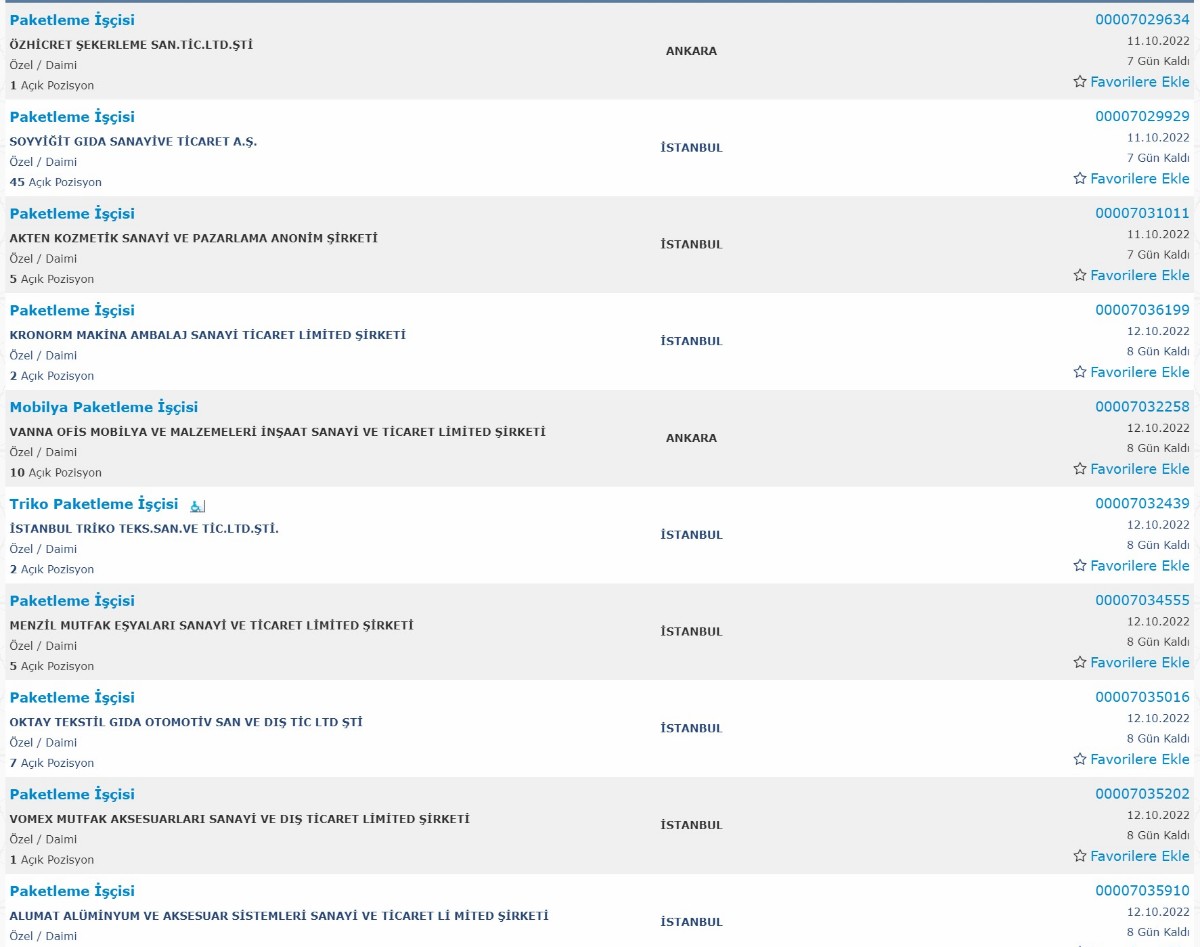Click the star icon for KRONORM MAKİNA listing

(1079, 372)
